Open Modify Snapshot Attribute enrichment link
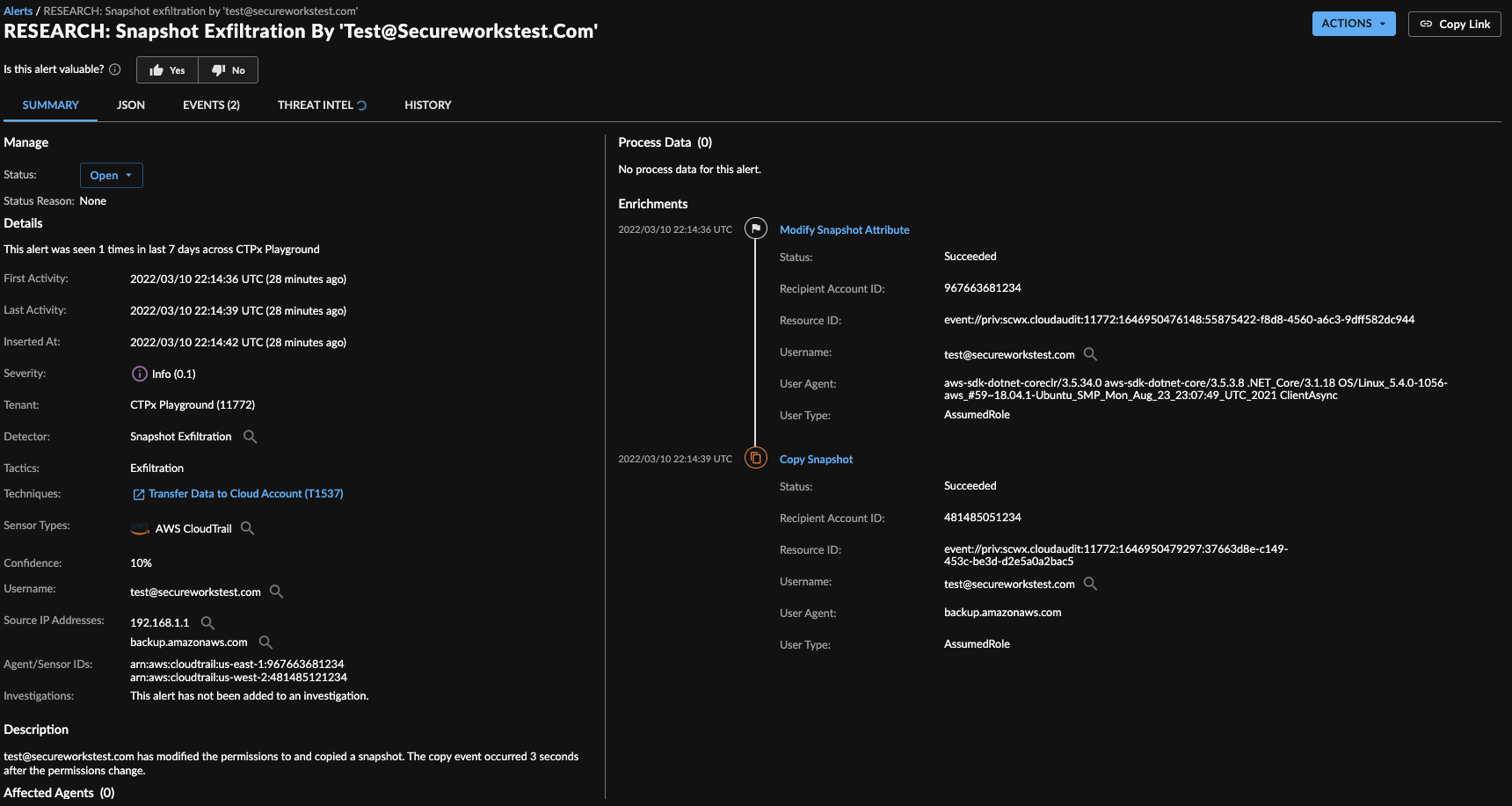The height and width of the screenshot is (806, 1512). tap(845, 229)
